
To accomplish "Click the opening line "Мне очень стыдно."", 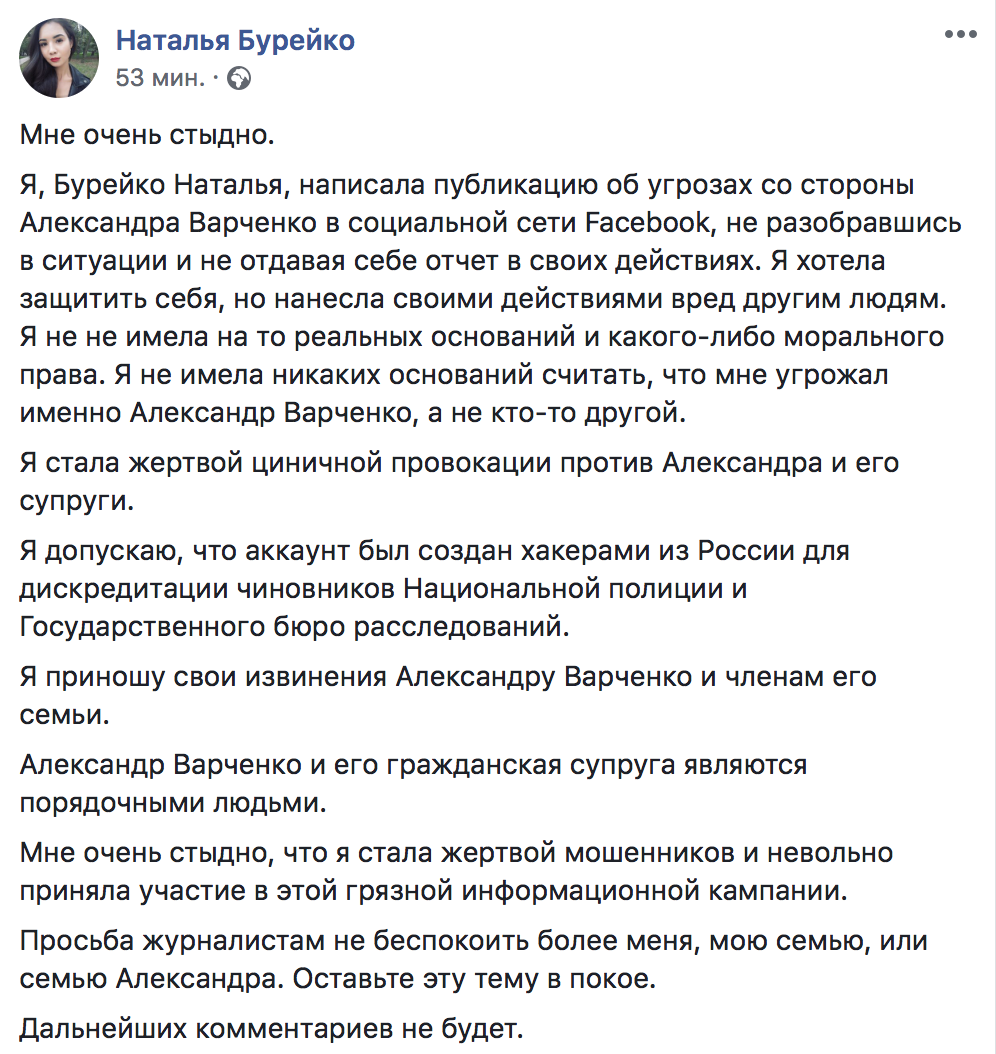I will coord(146,134).
